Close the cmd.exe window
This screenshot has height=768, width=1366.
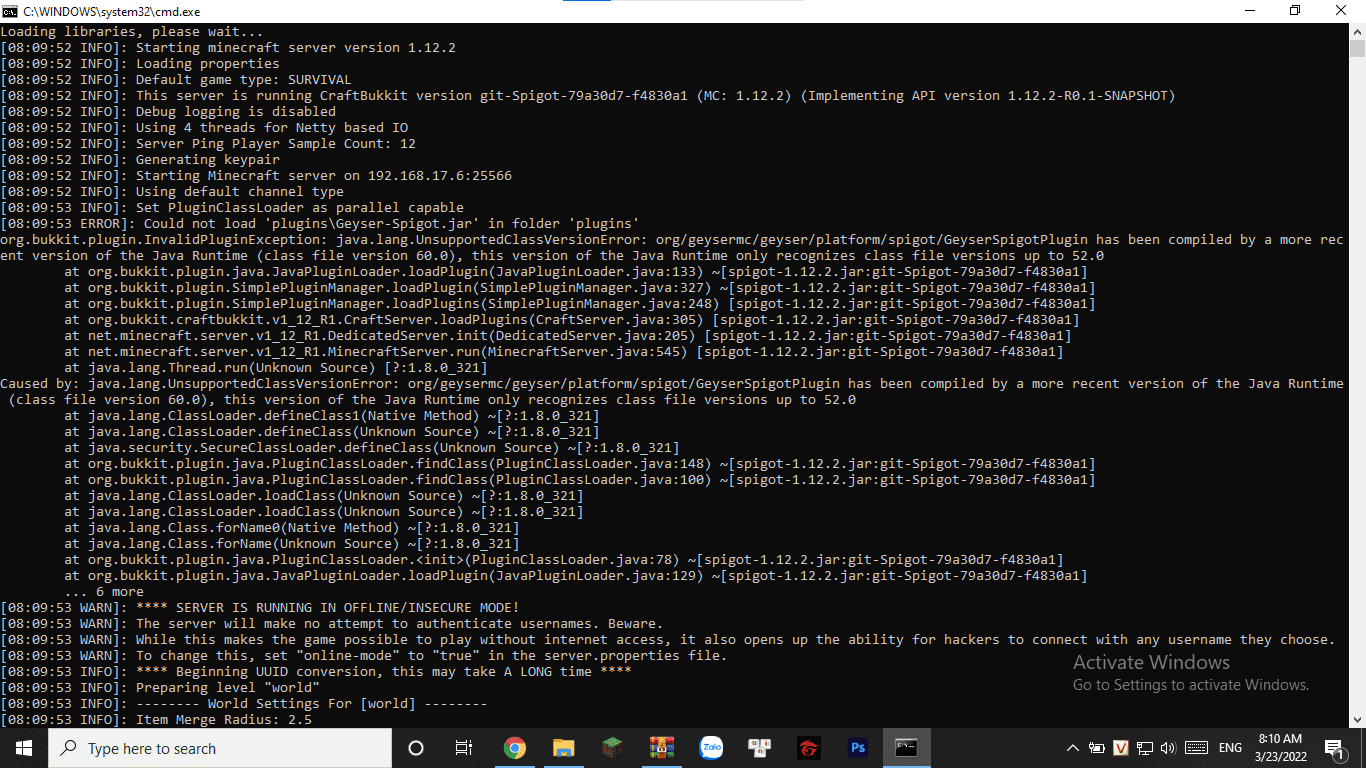point(1342,11)
